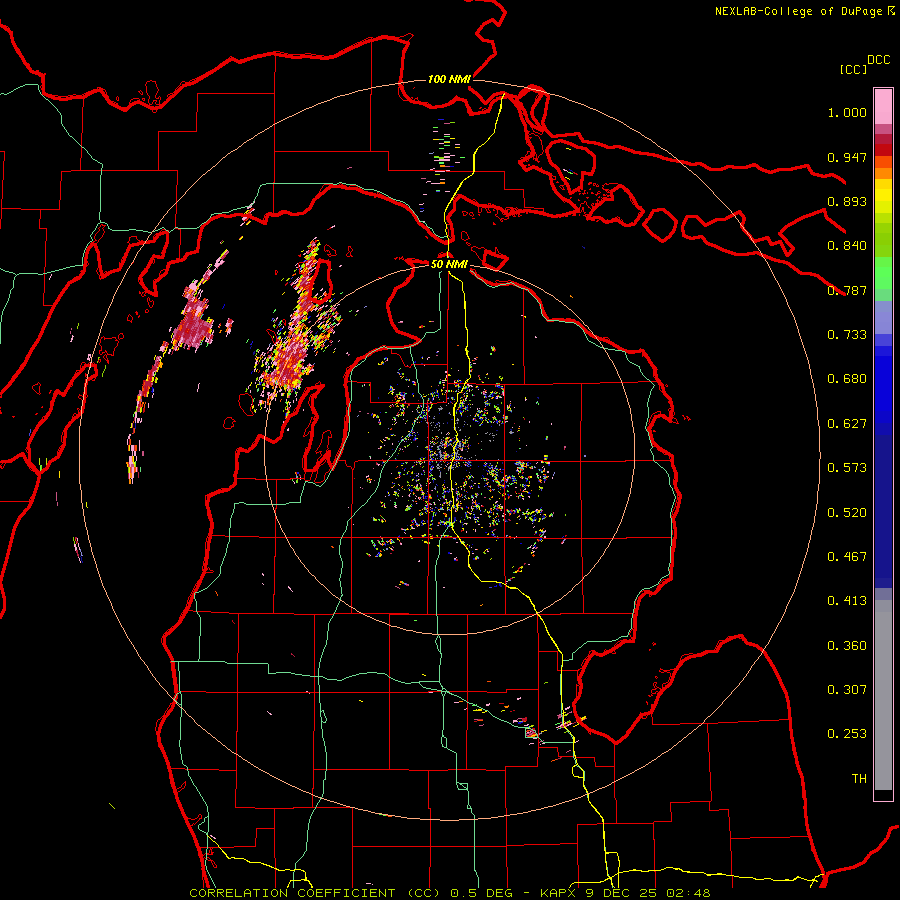Click the 0.787 color scale value

[847, 290]
